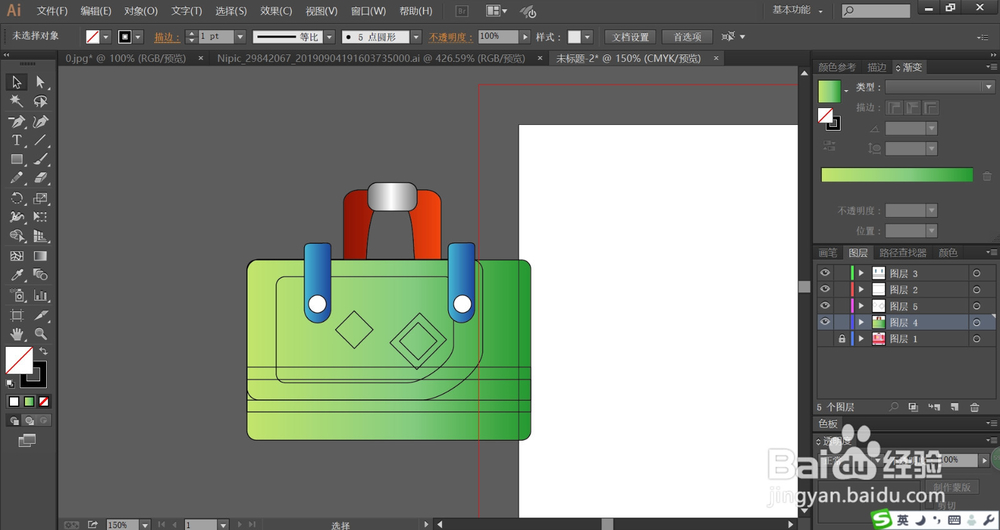This screenshot has width=1000, height=530.
Task: Click opacity 100% input field
Action: point(498,37)
